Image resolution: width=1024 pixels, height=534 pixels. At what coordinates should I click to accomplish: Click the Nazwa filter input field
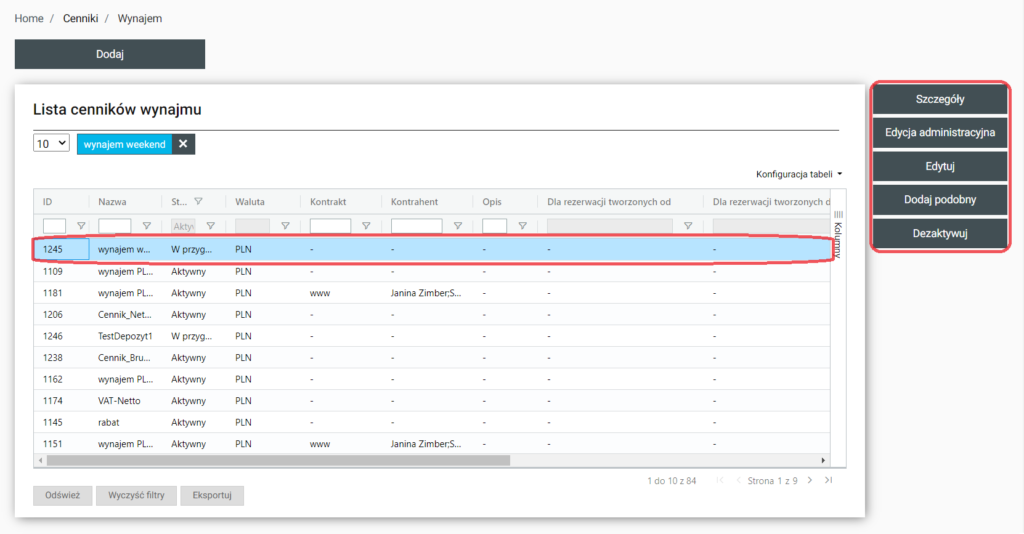pyautogui.click(x=114, y=226)
